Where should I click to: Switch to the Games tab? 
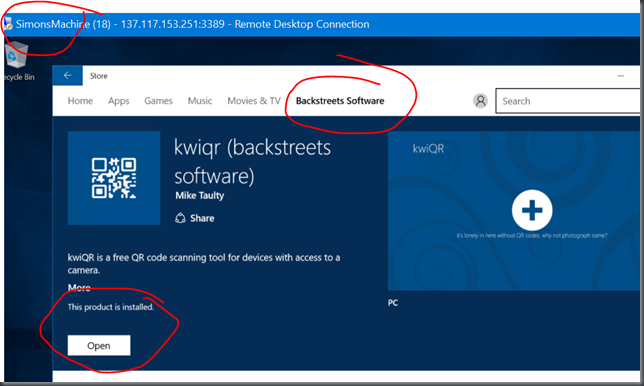coord(158,101)
